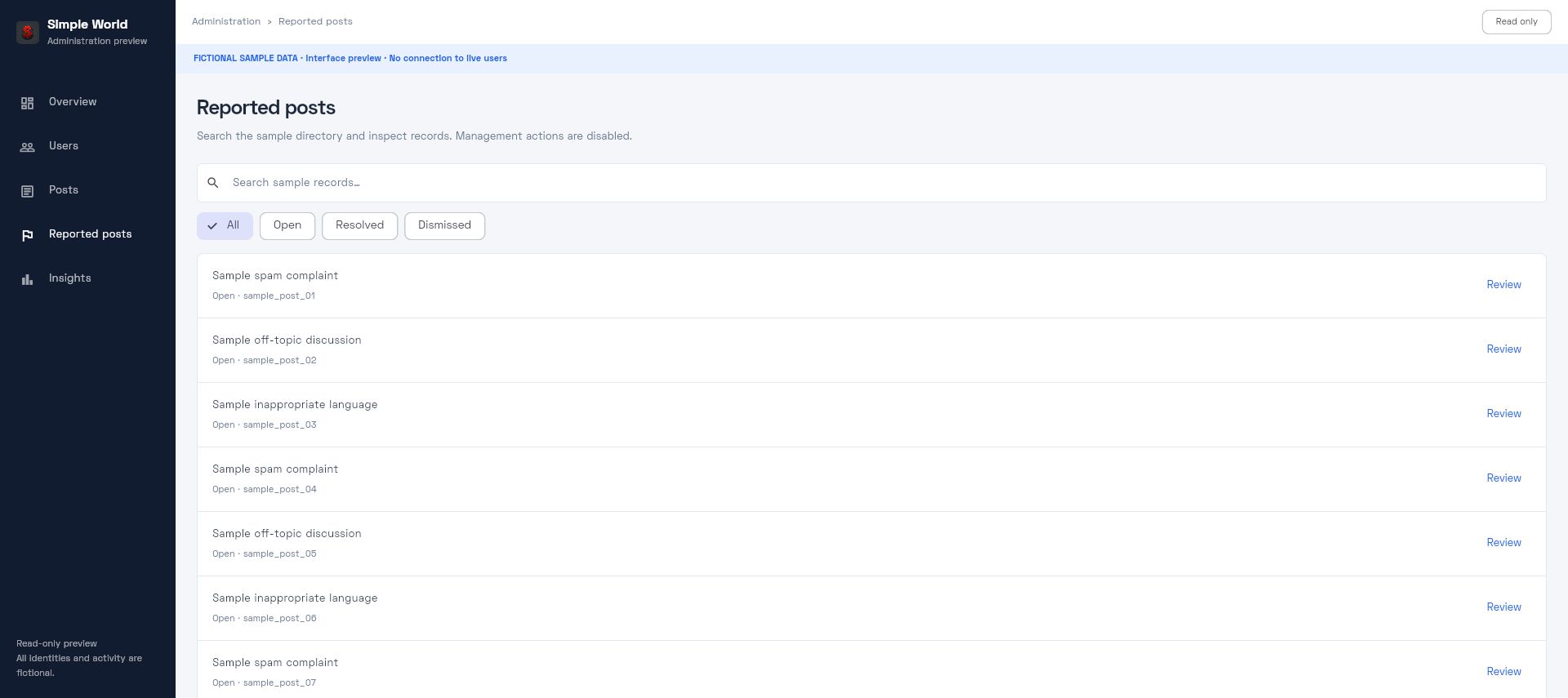Review the sample_post_04 report
Viewport: 1568px width, 698px height.
click(1503, 478)
